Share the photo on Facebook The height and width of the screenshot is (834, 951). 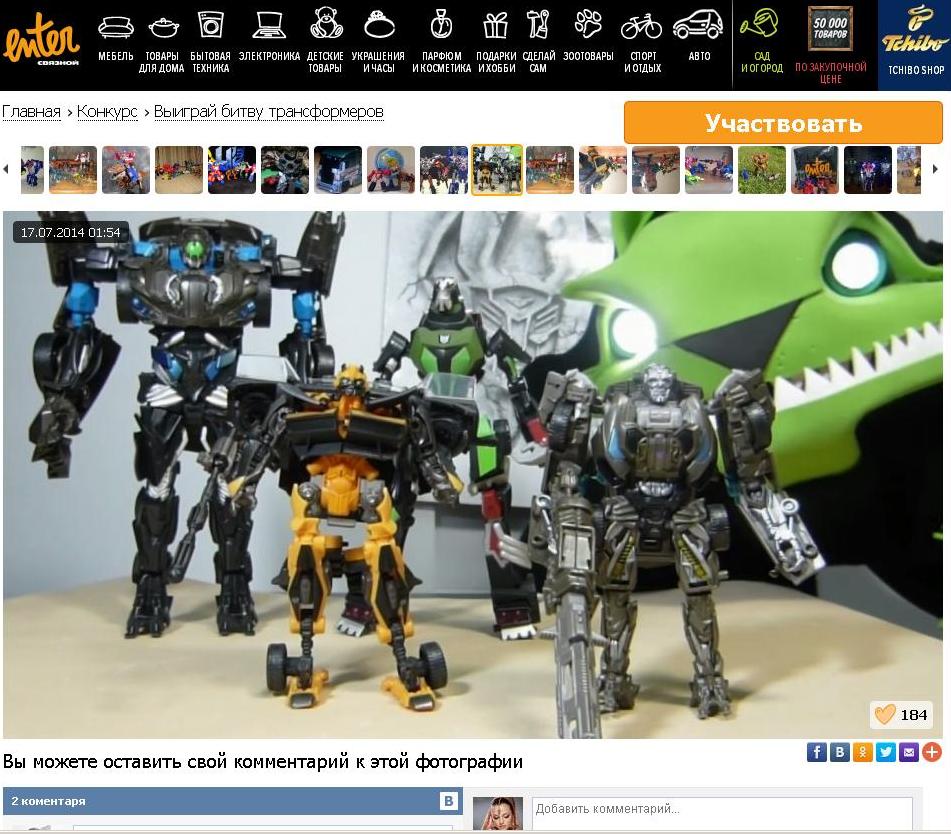tap(816, 752)
